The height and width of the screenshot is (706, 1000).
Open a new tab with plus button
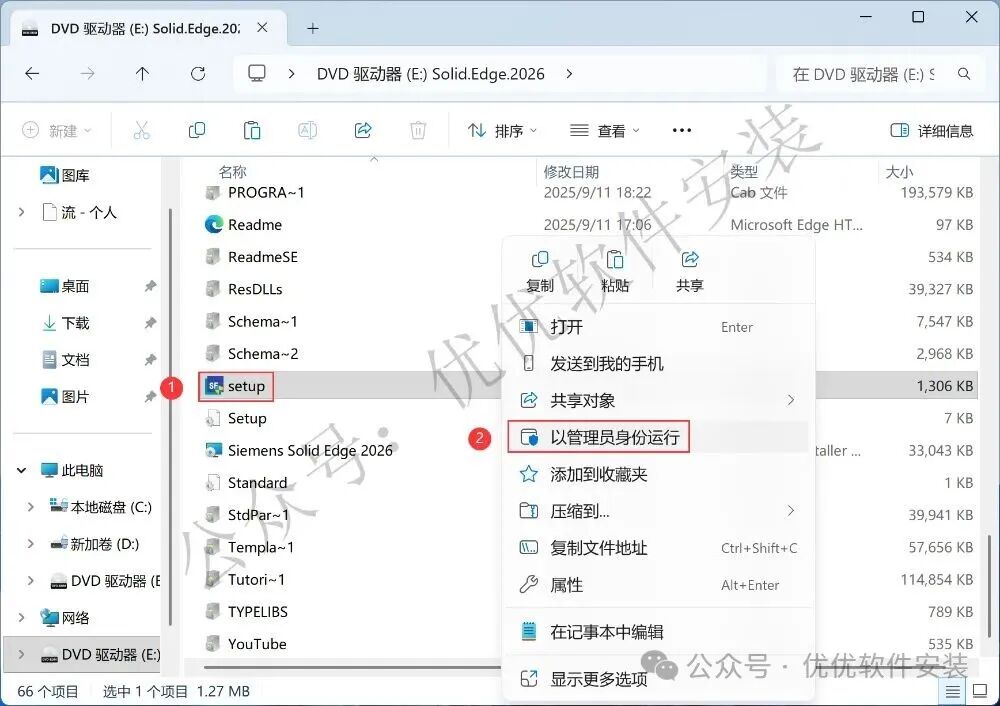(312, 28)
